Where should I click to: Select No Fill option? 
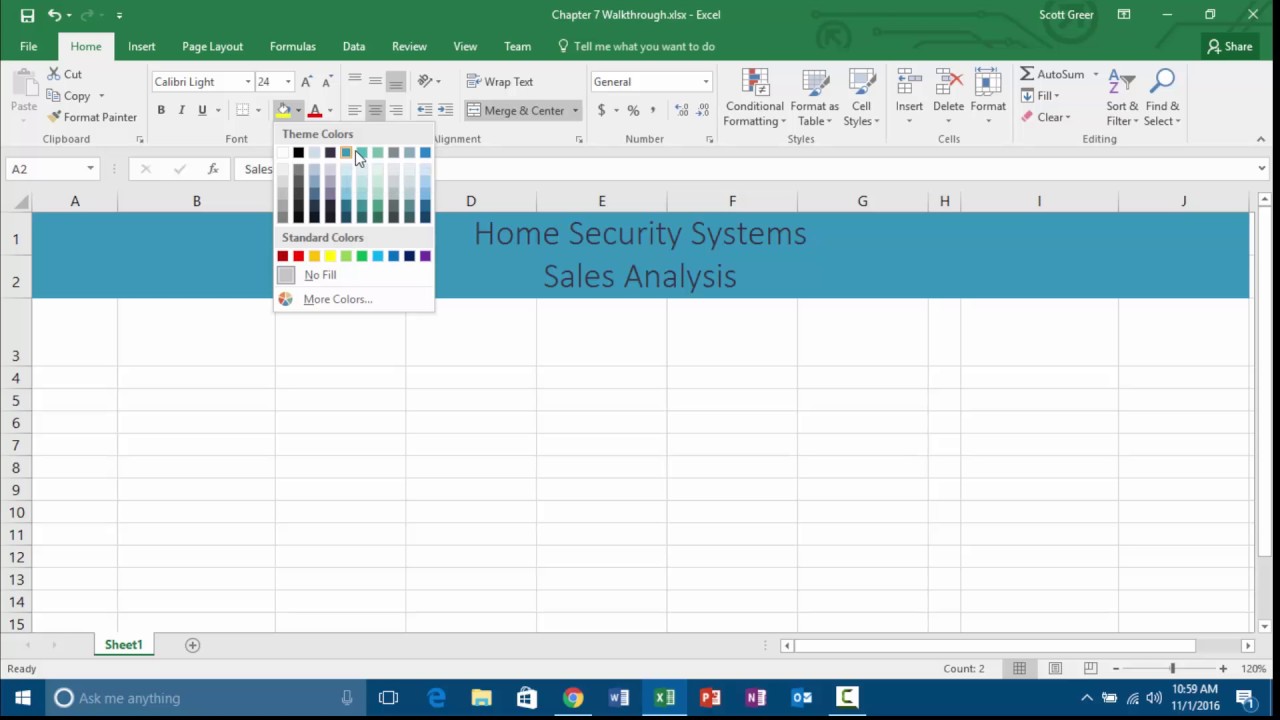tap(354, 275)
